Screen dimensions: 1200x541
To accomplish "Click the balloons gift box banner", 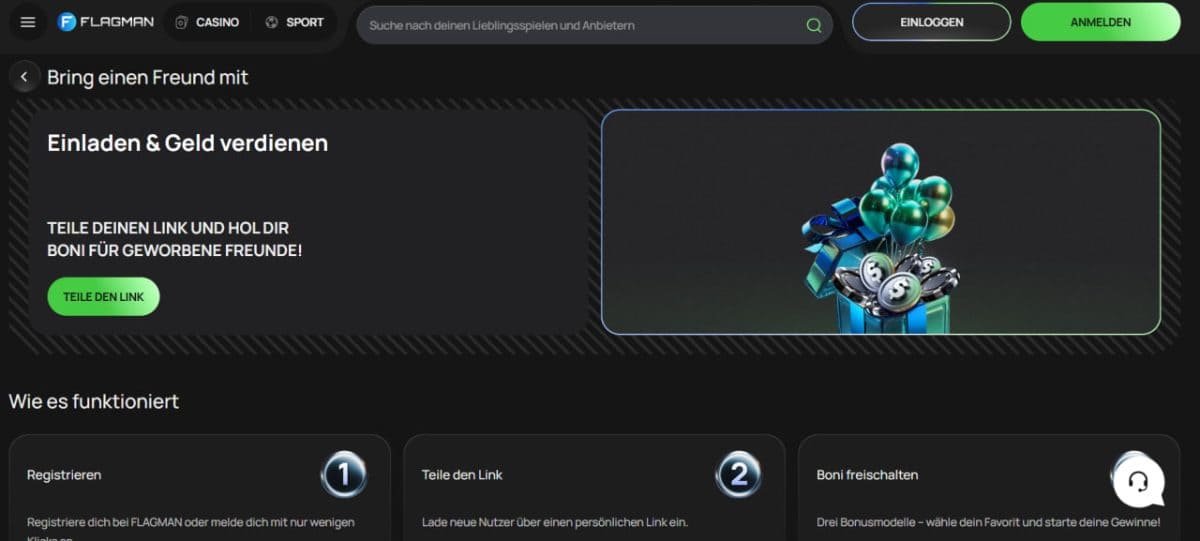I will (x=880, y=222).
